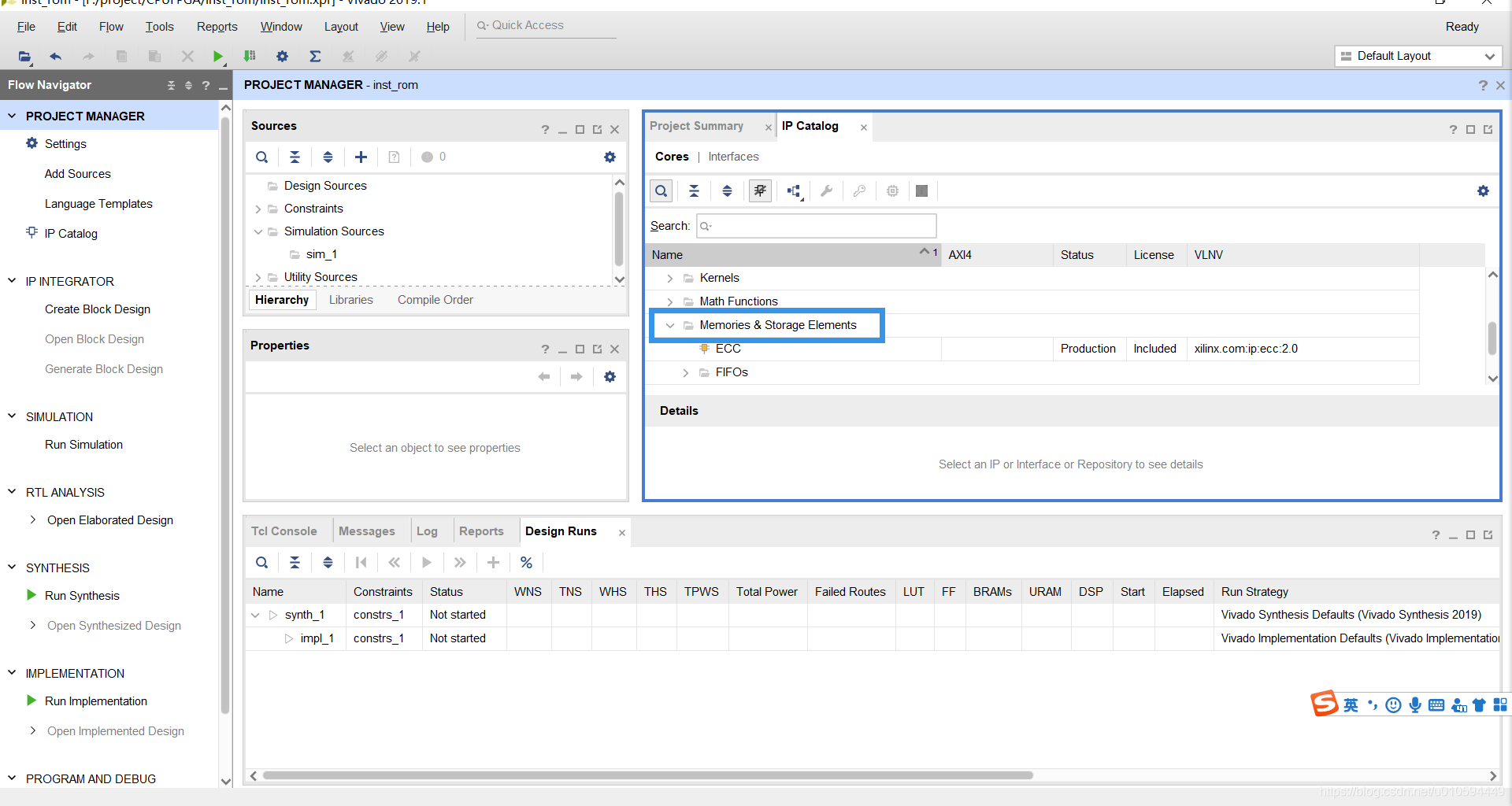Click IP Catalog search magnifier icon
Screen dimensions: 1512x806
661,190
